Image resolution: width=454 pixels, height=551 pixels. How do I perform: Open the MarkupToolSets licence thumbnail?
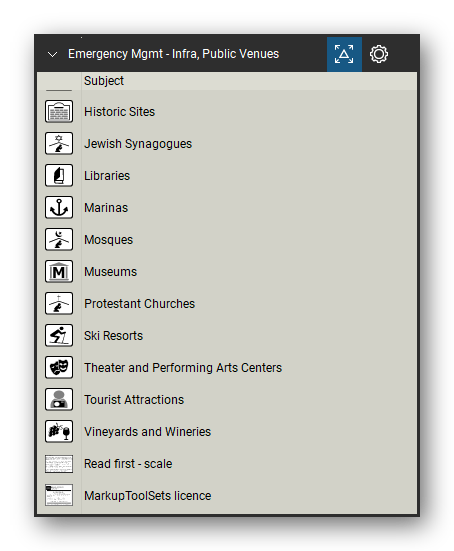59,495
